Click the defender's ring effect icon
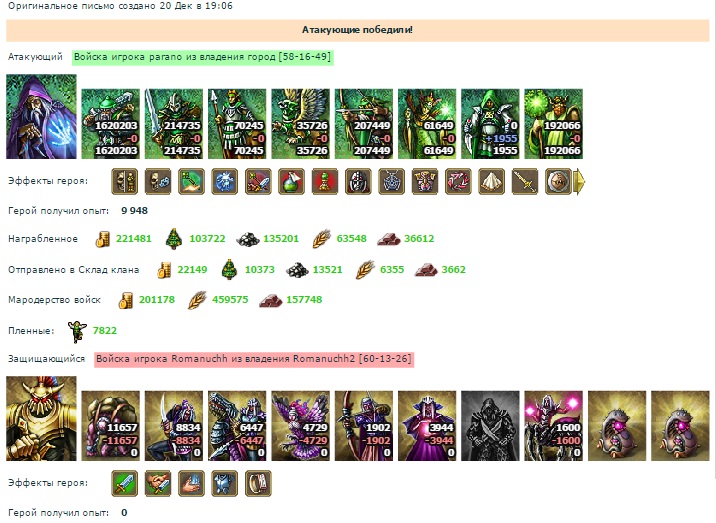This screenshot has height=523, width=716. click(258, 483)
